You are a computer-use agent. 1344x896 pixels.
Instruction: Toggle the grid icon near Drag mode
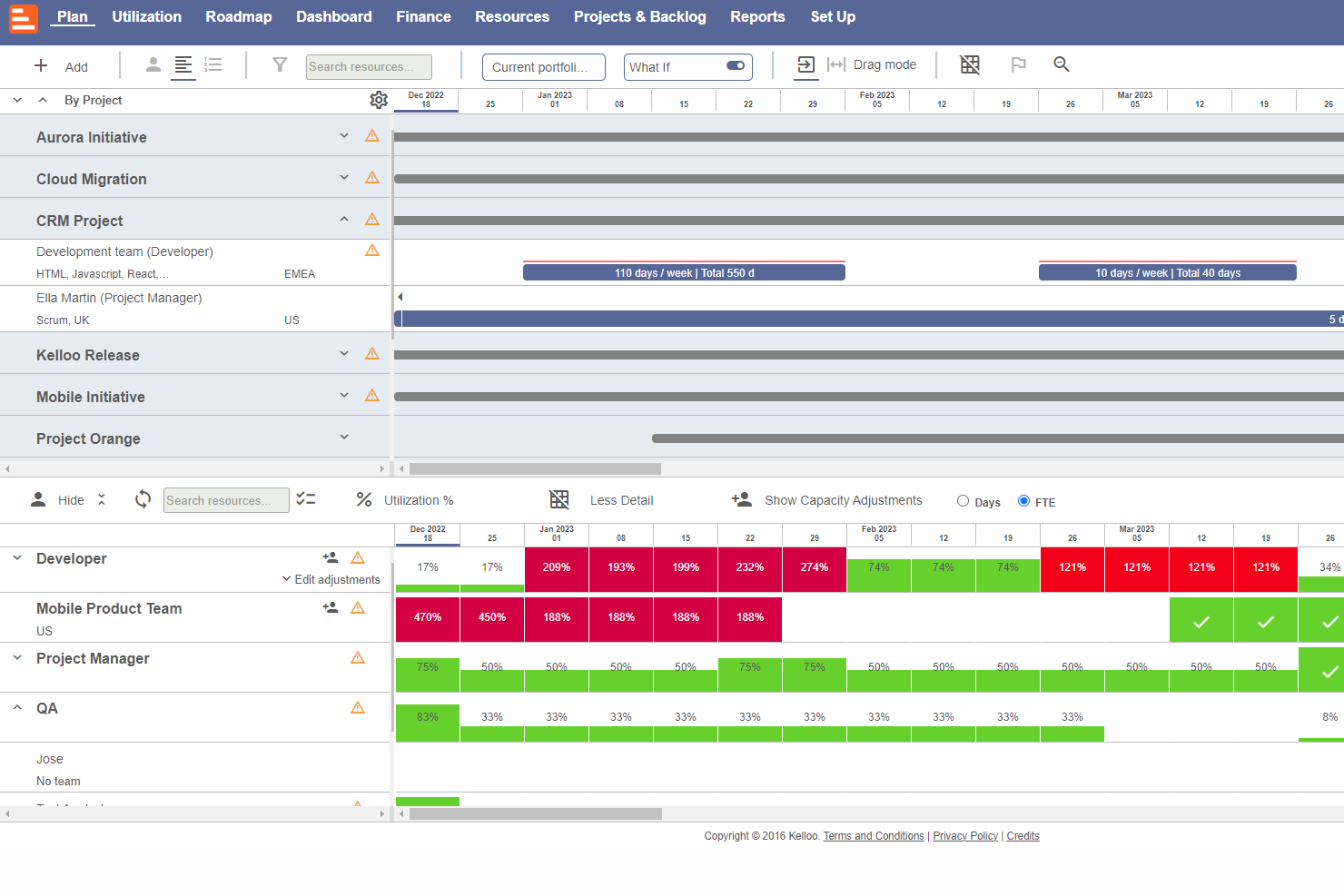(970, 64)
